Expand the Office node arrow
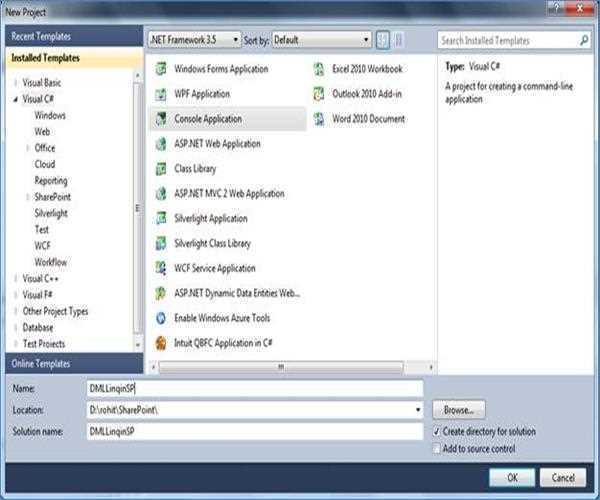The image size is (600, 500). pyautogui.click(x=28, y=148)
